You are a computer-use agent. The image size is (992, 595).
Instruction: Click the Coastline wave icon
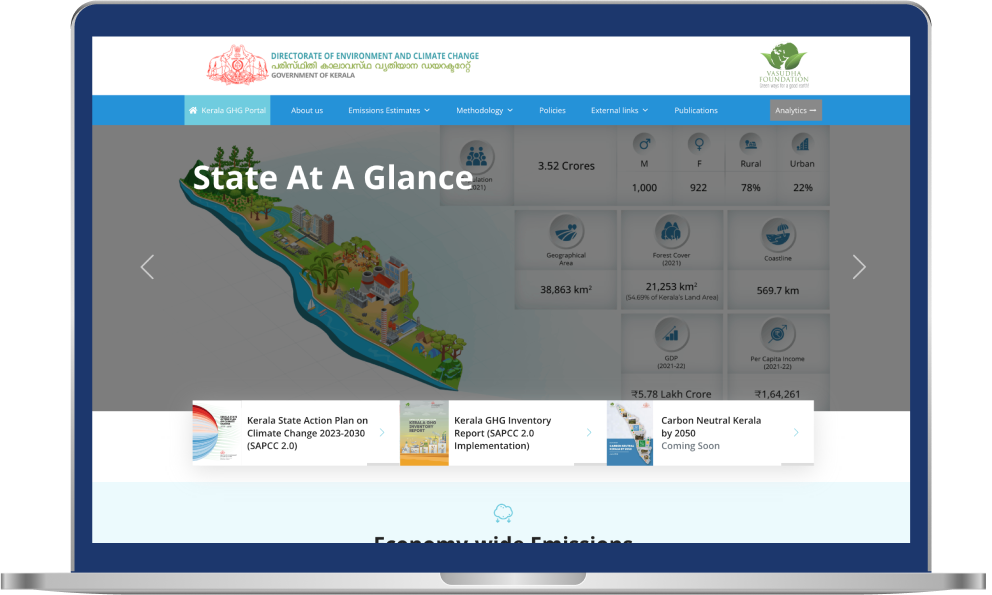coord(778,235)
